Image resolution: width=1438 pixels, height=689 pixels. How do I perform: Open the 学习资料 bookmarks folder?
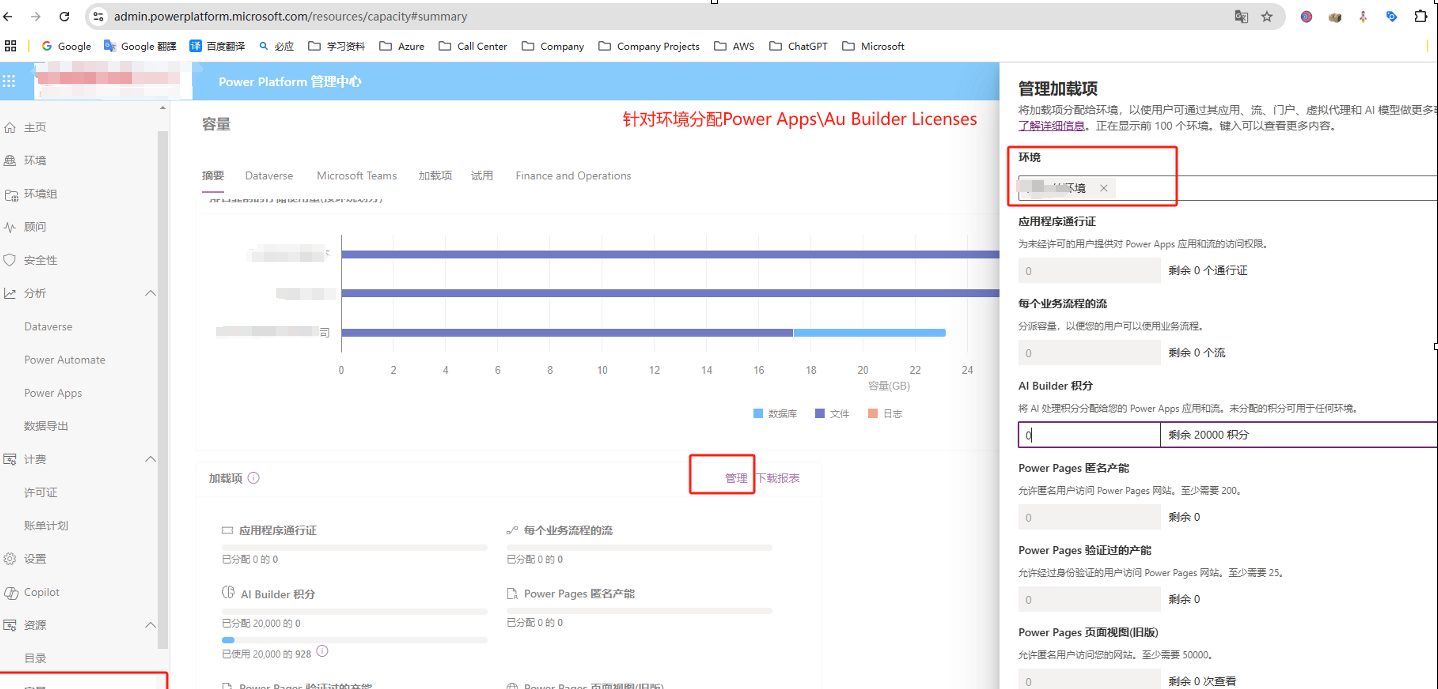(336, 46)
